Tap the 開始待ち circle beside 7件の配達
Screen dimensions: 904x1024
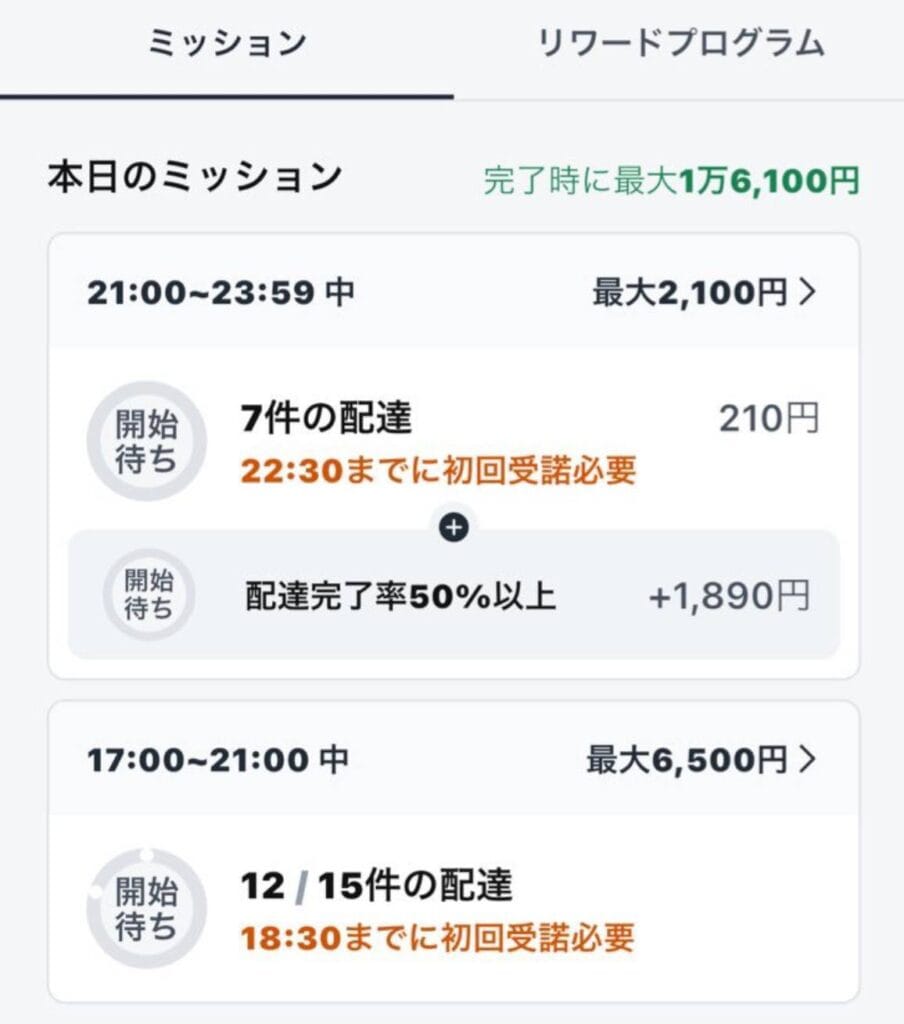click(146, 441)
